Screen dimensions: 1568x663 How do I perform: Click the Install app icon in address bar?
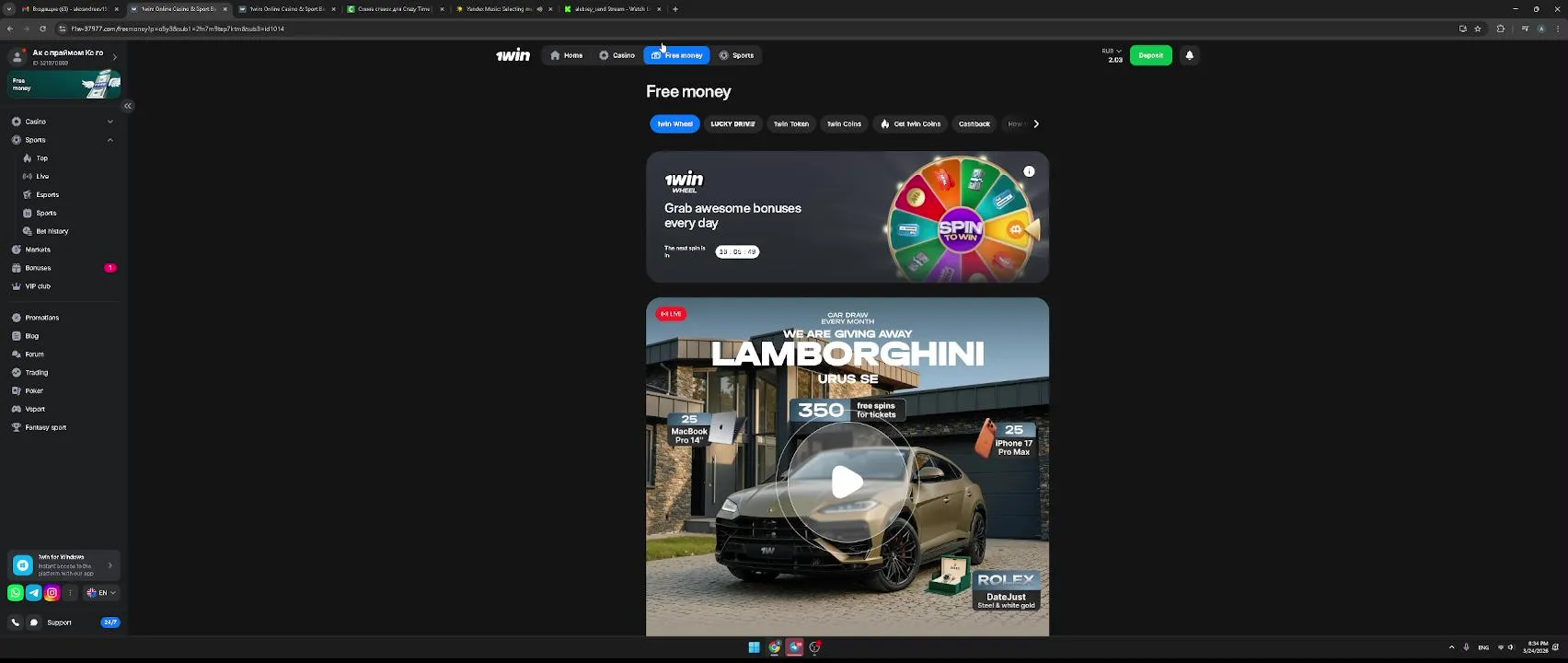point(1463,29)
